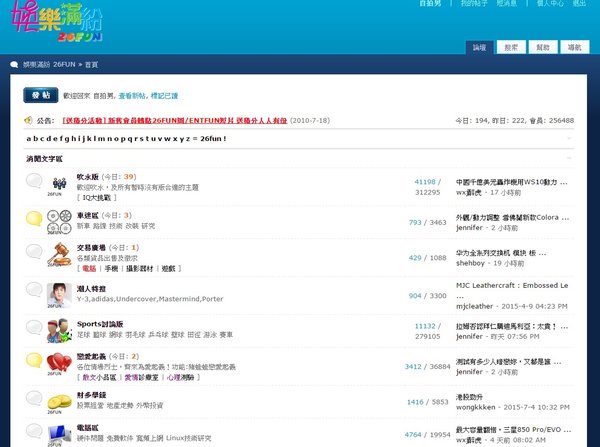
Task: Open the 吹水版 people group icon
Action: [59, 186]
